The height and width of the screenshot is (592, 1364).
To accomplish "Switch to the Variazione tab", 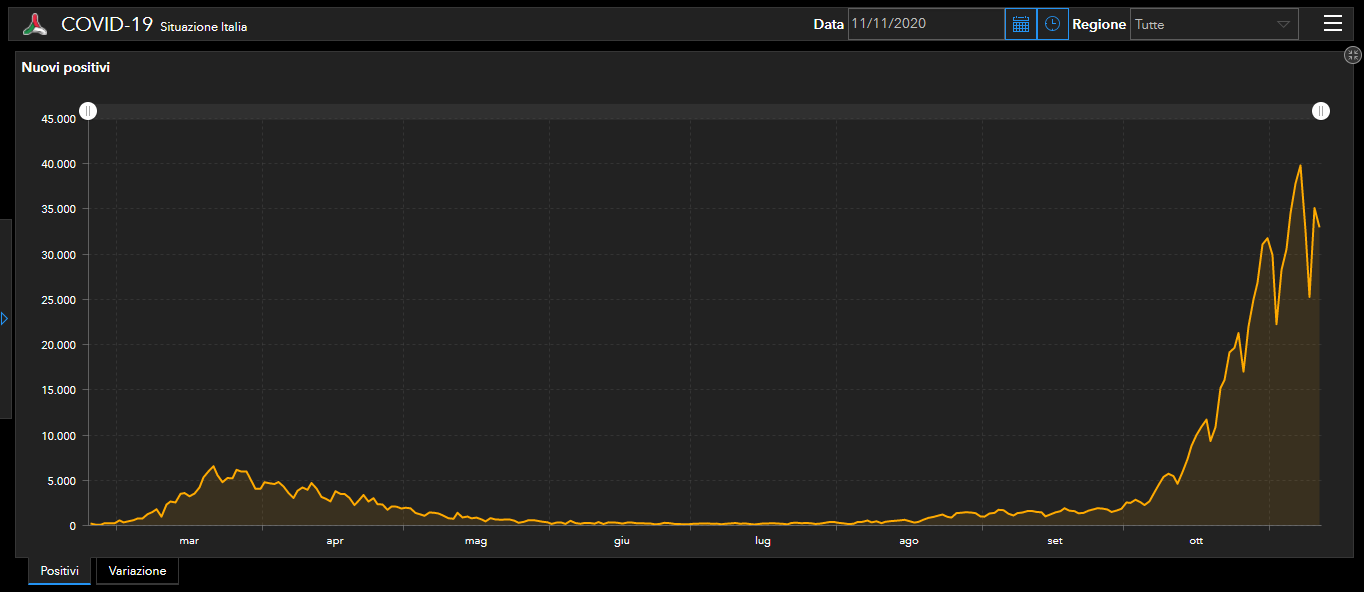I will tap(137, 571).
